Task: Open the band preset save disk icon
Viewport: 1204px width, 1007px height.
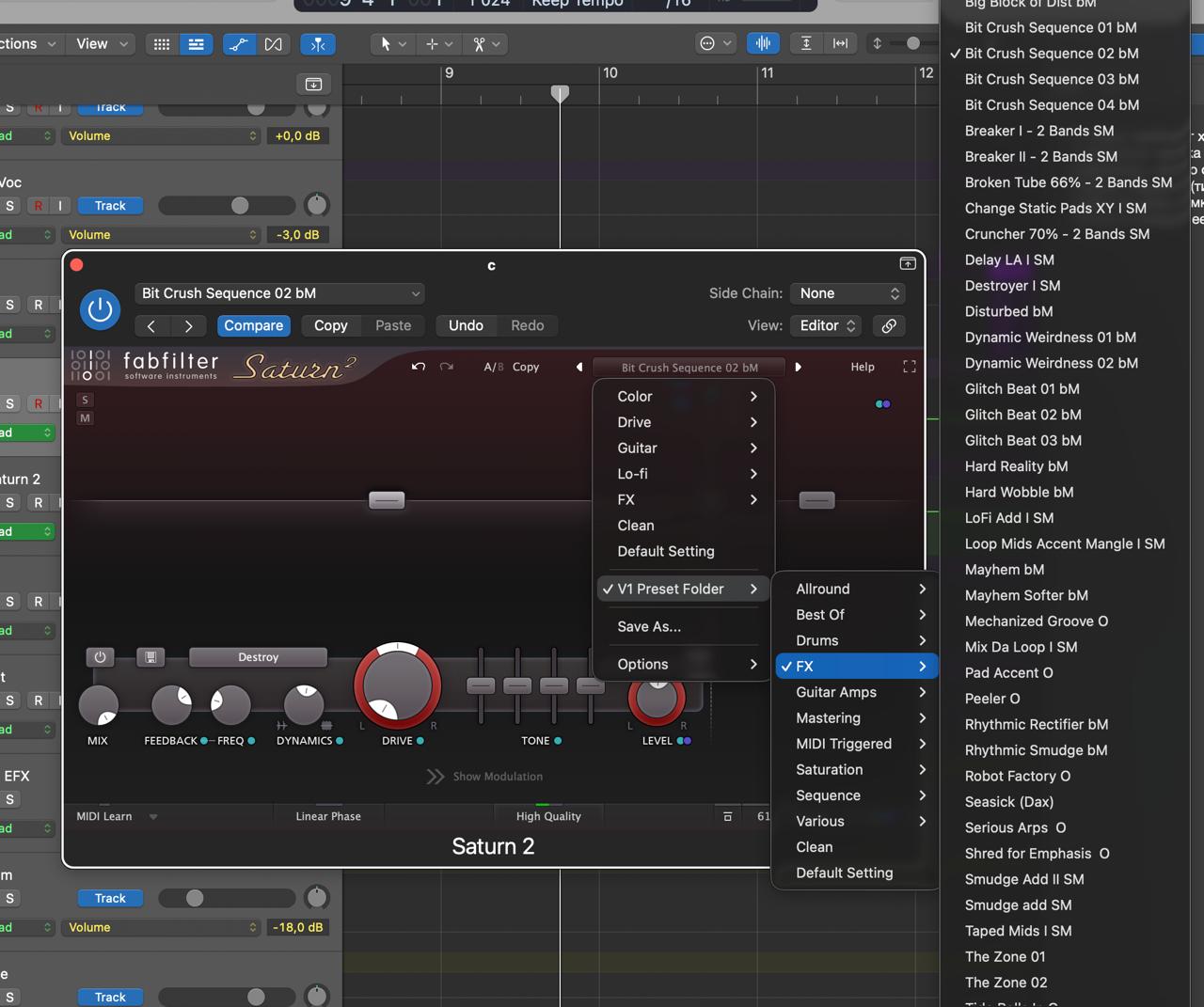Action: coord(150,657)
